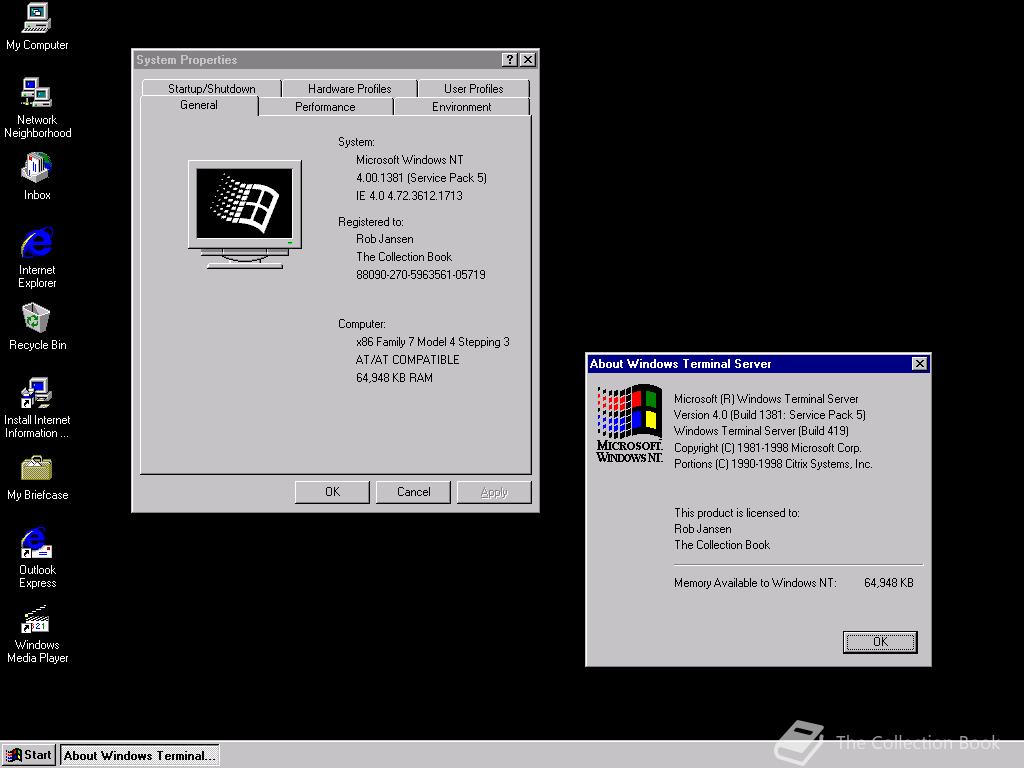
Task: Click 'Microsoft Windows NT' under System
Action: click(409, 160)
